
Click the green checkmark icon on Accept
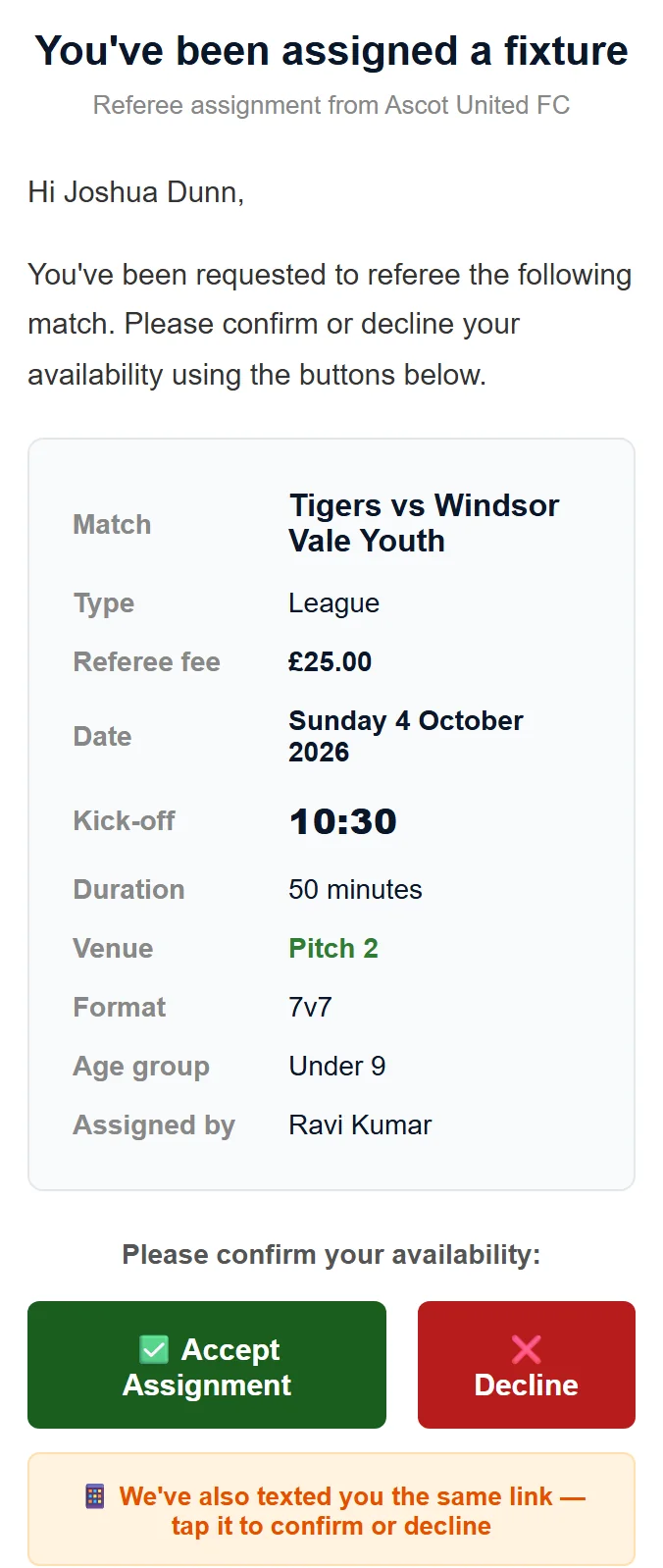pyautogui.click(x=155, y=1349)
